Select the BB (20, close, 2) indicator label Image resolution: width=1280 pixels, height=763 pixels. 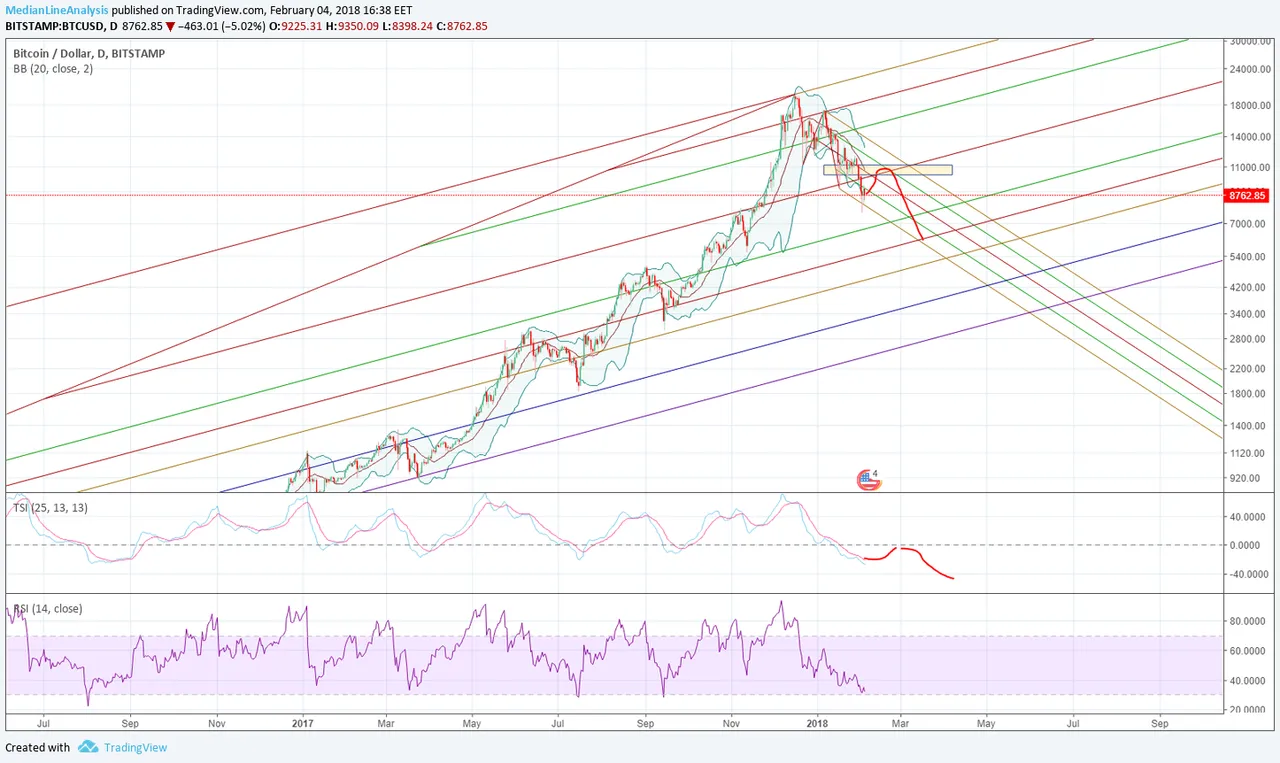(x=53, y=69)
